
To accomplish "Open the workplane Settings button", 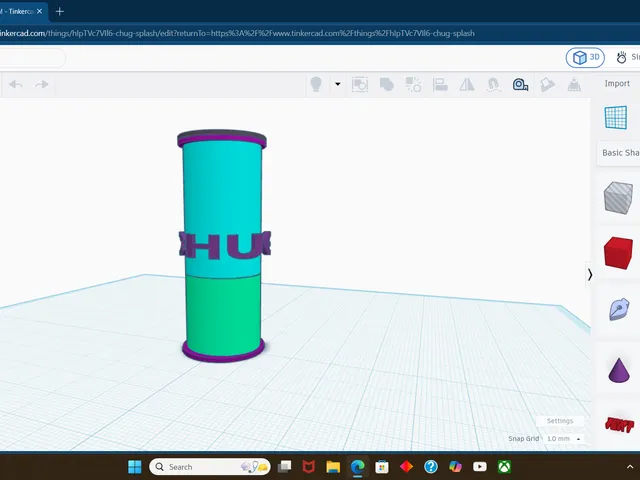I will tap(560, 421).
